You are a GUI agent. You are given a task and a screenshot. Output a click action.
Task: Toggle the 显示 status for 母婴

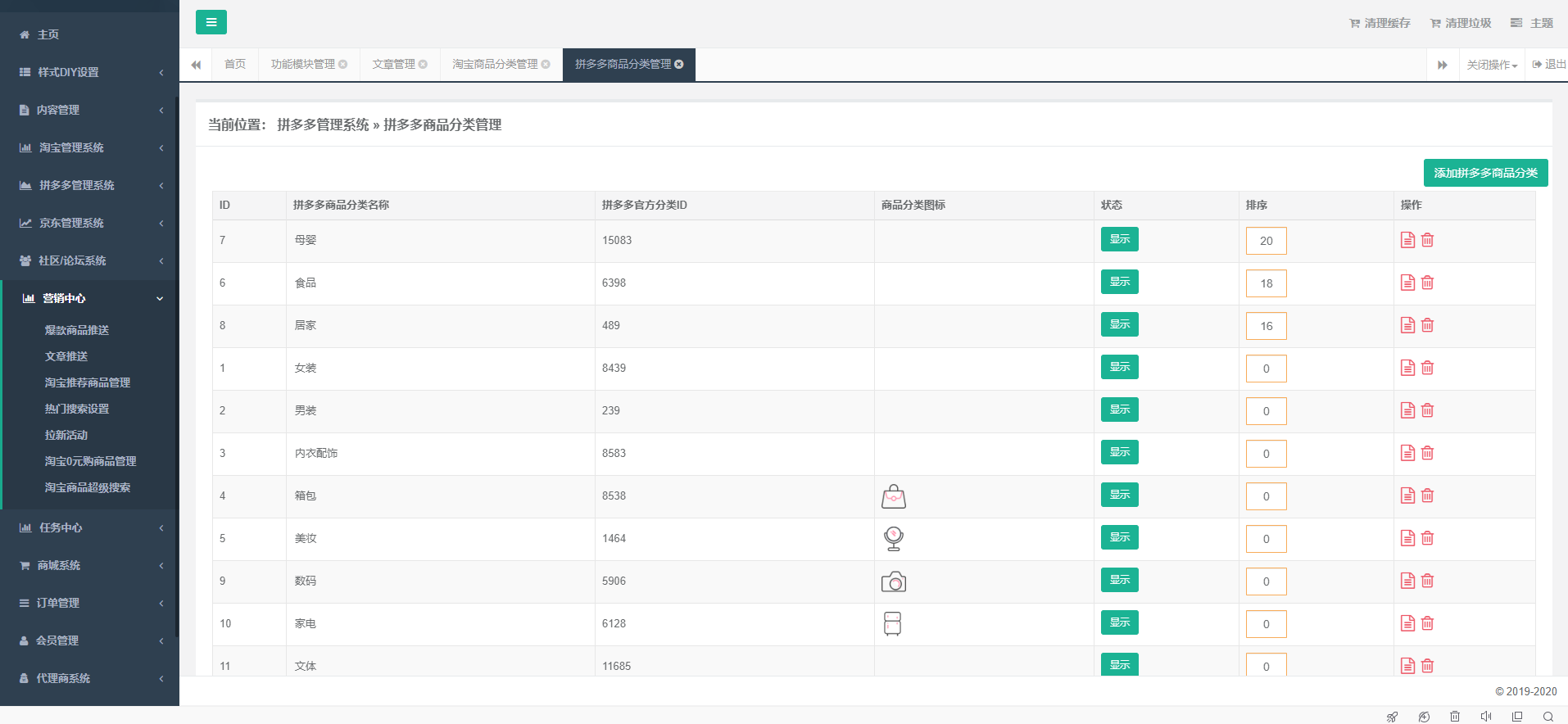click(x=1119, y=239)
